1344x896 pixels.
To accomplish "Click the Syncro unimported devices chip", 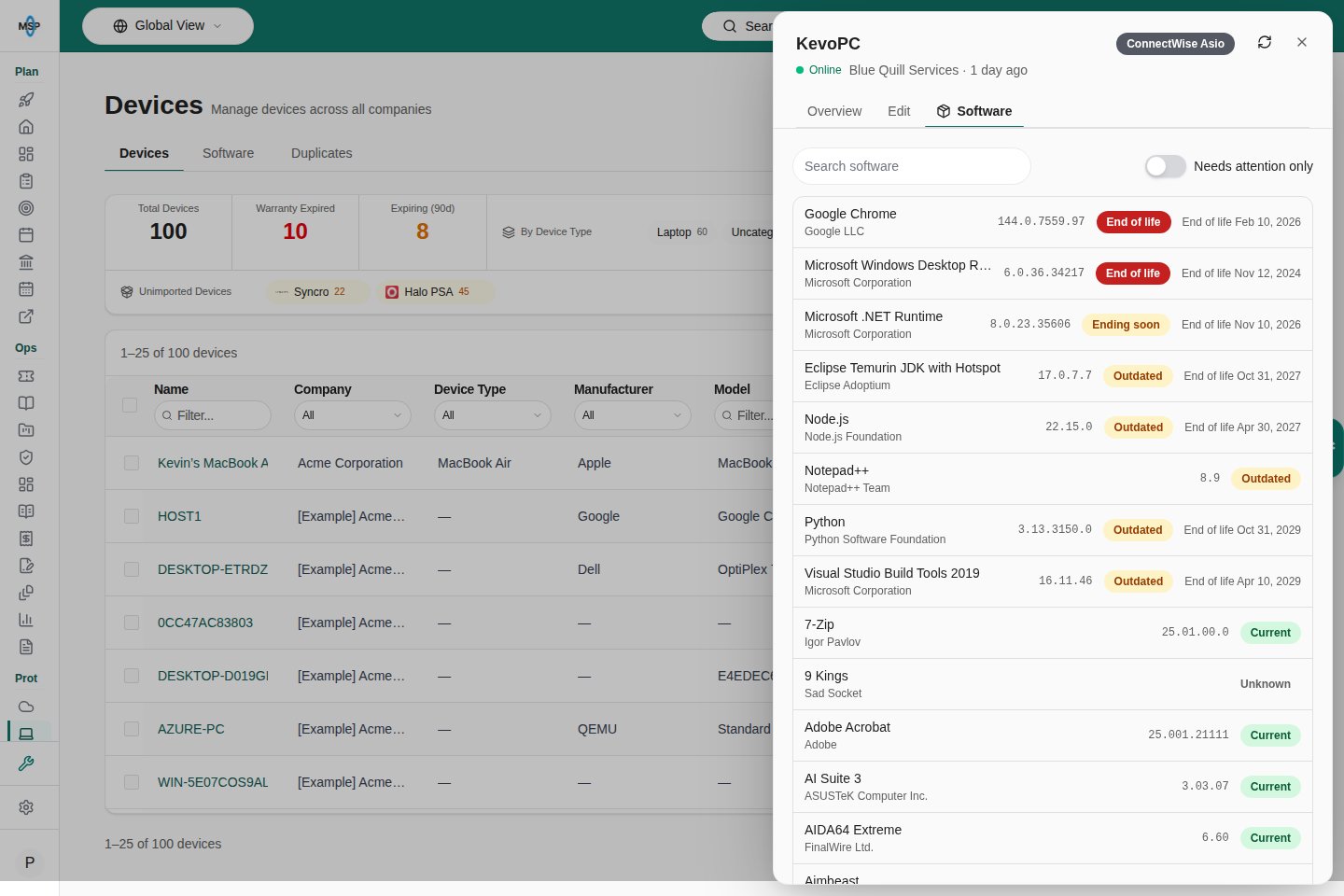I will pyautogui.click(x=317, y=292).
